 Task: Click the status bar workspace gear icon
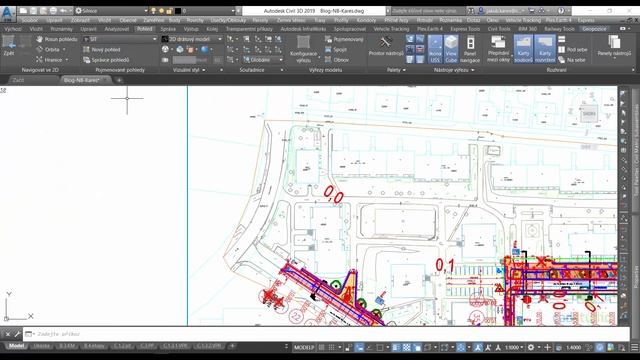coord(531,347)
